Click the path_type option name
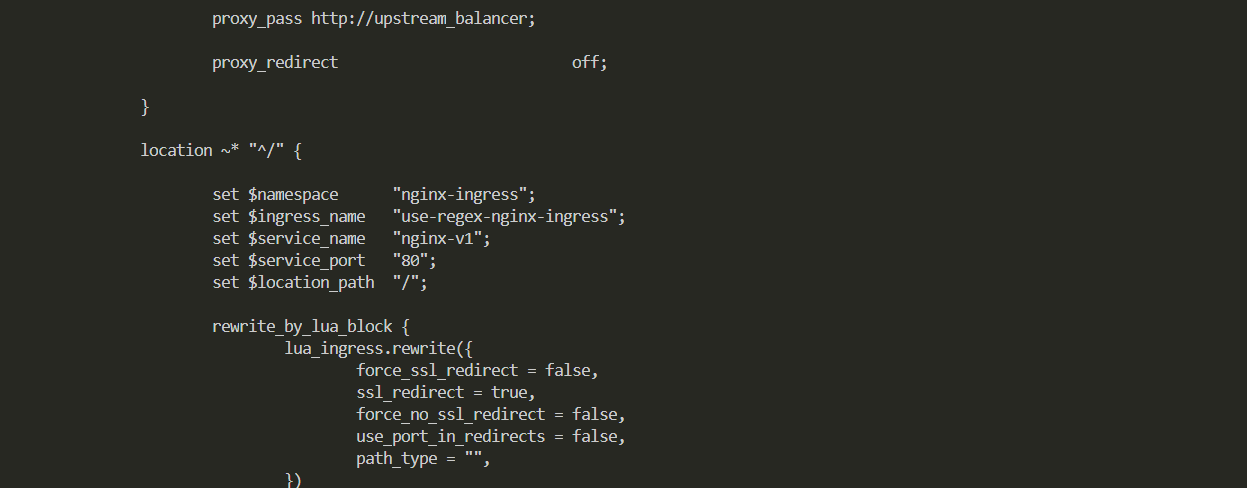1247x488 pixels. (396, 458)
